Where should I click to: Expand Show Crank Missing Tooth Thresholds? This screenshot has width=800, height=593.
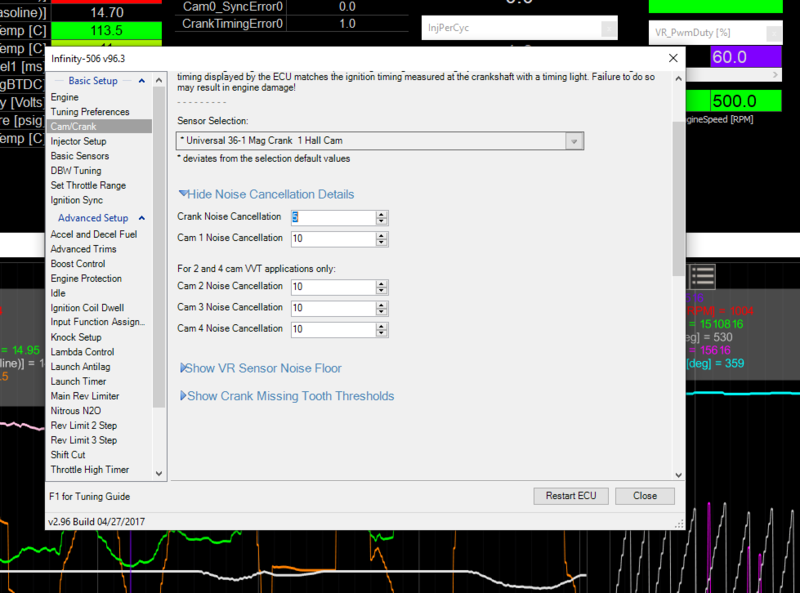(286, 396)
